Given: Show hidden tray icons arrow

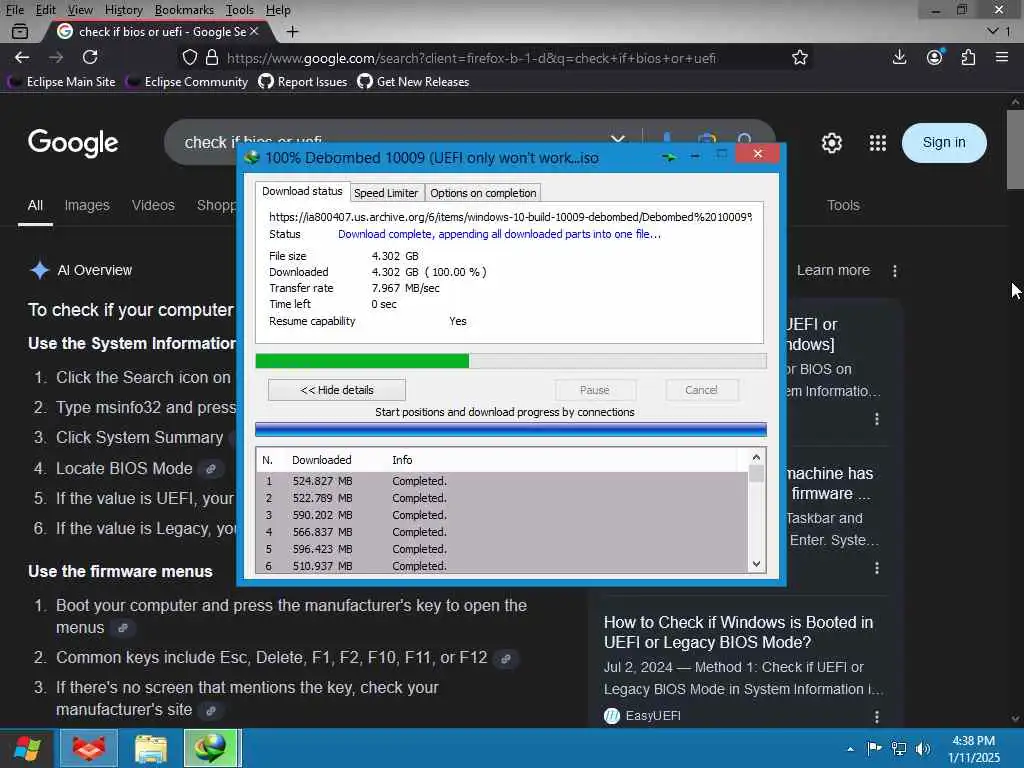Looking at the screenshot, I should click(x=850, y=749).
